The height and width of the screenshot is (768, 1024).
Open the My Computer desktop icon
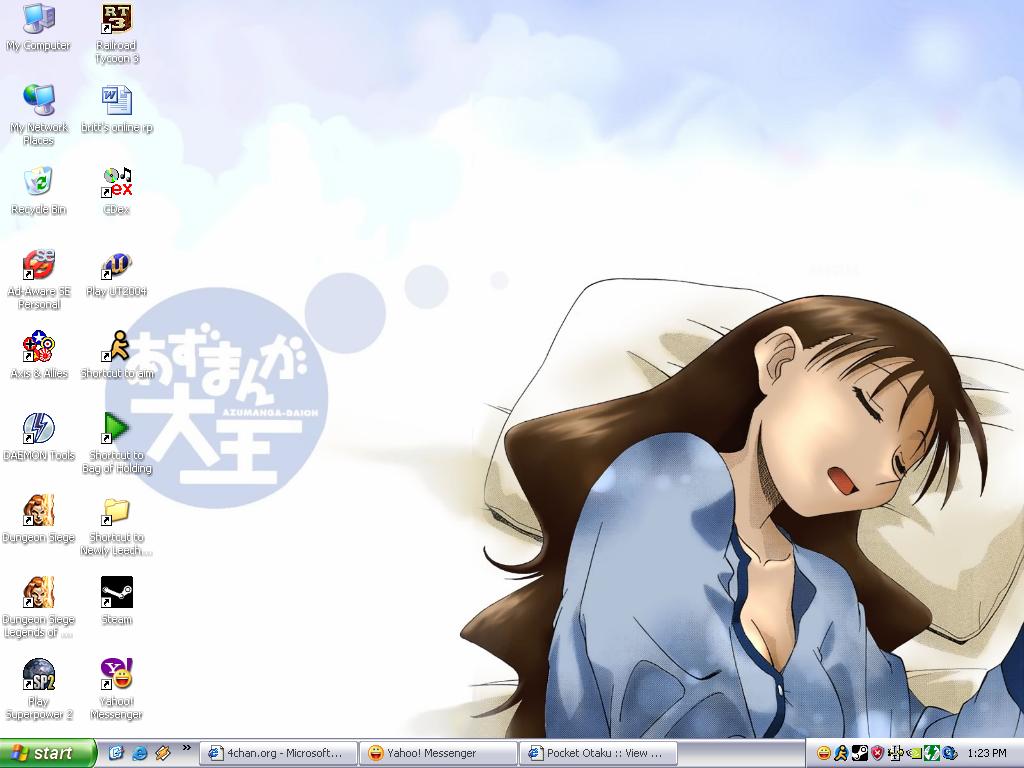(39, 29)
